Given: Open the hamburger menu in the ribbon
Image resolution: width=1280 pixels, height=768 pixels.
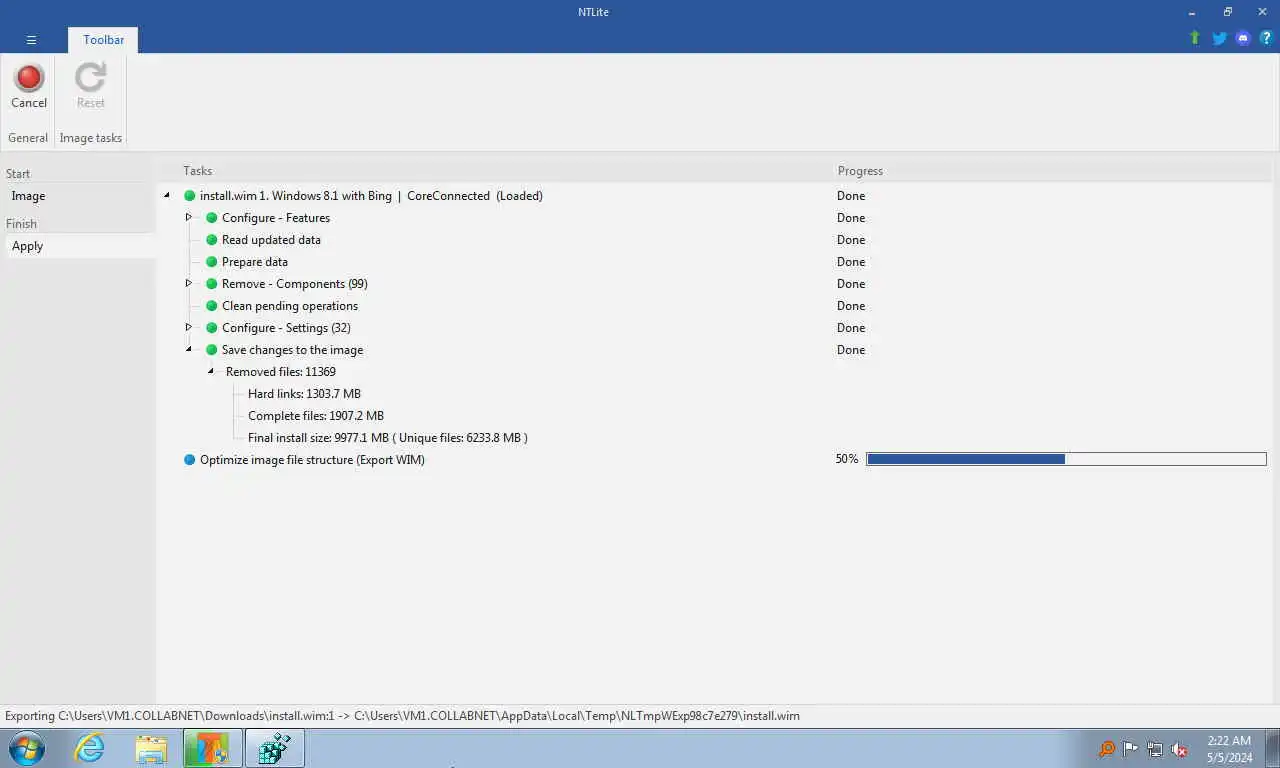Looking at the screenshot, I should (31, 40).
